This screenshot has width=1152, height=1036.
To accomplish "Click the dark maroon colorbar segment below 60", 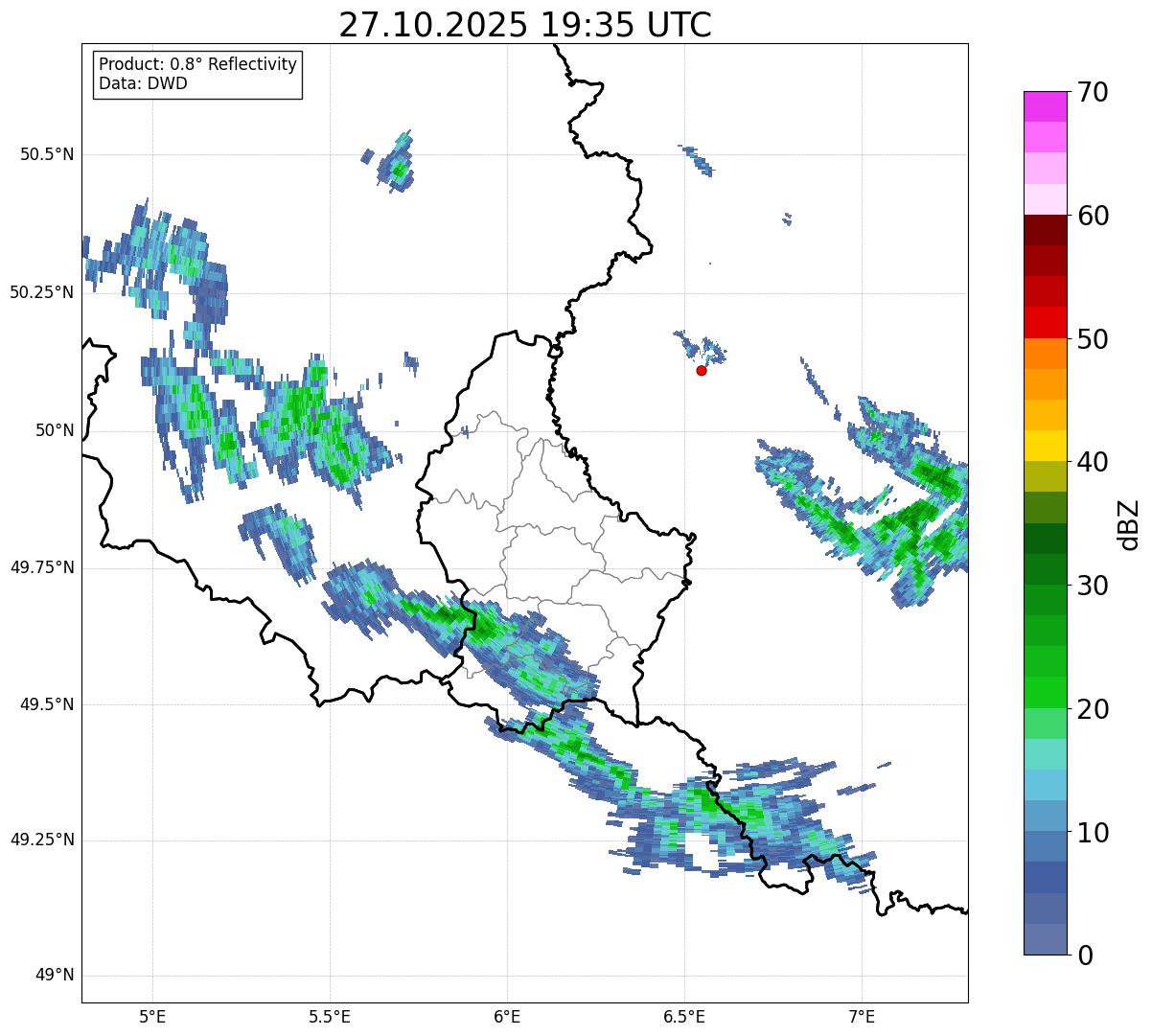I will pos(1045,230).
